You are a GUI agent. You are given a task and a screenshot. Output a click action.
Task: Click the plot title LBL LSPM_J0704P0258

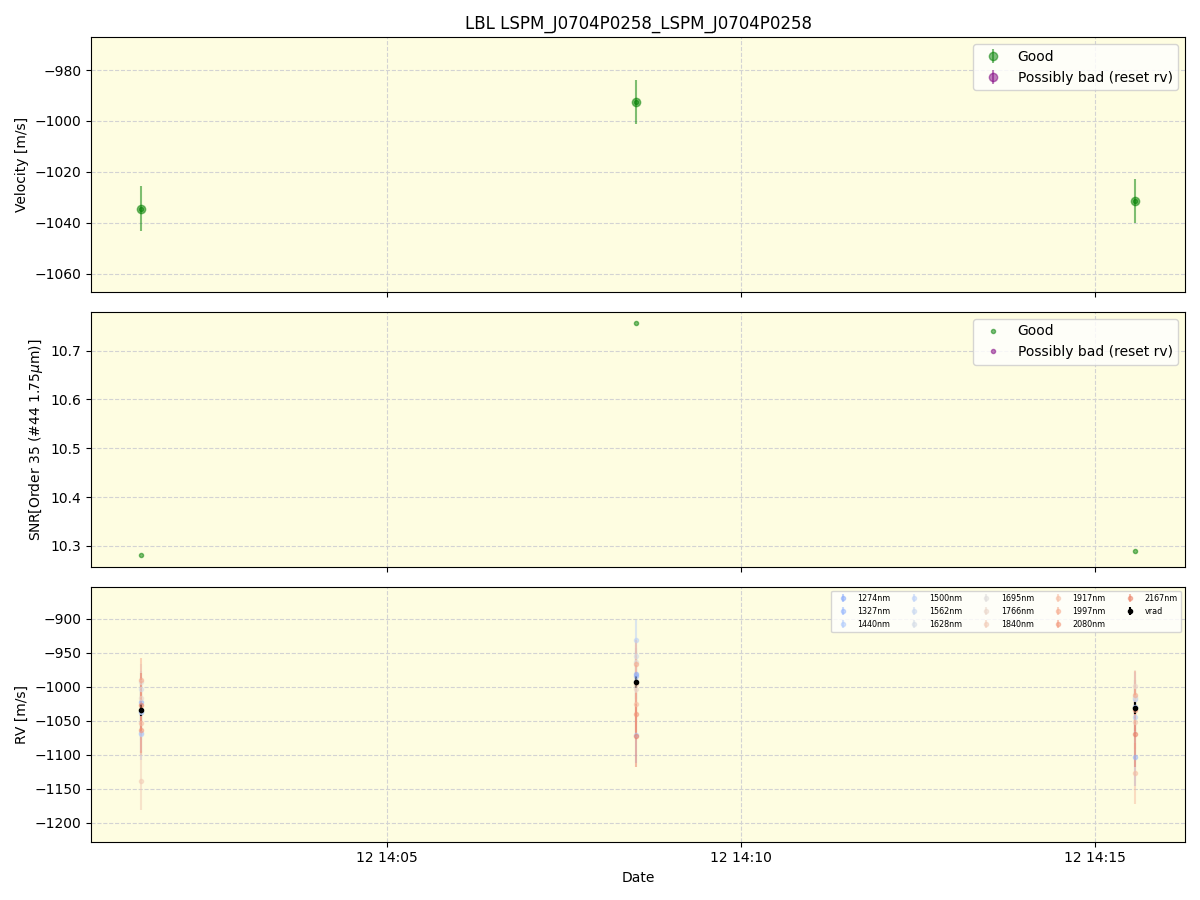(638, 23)
